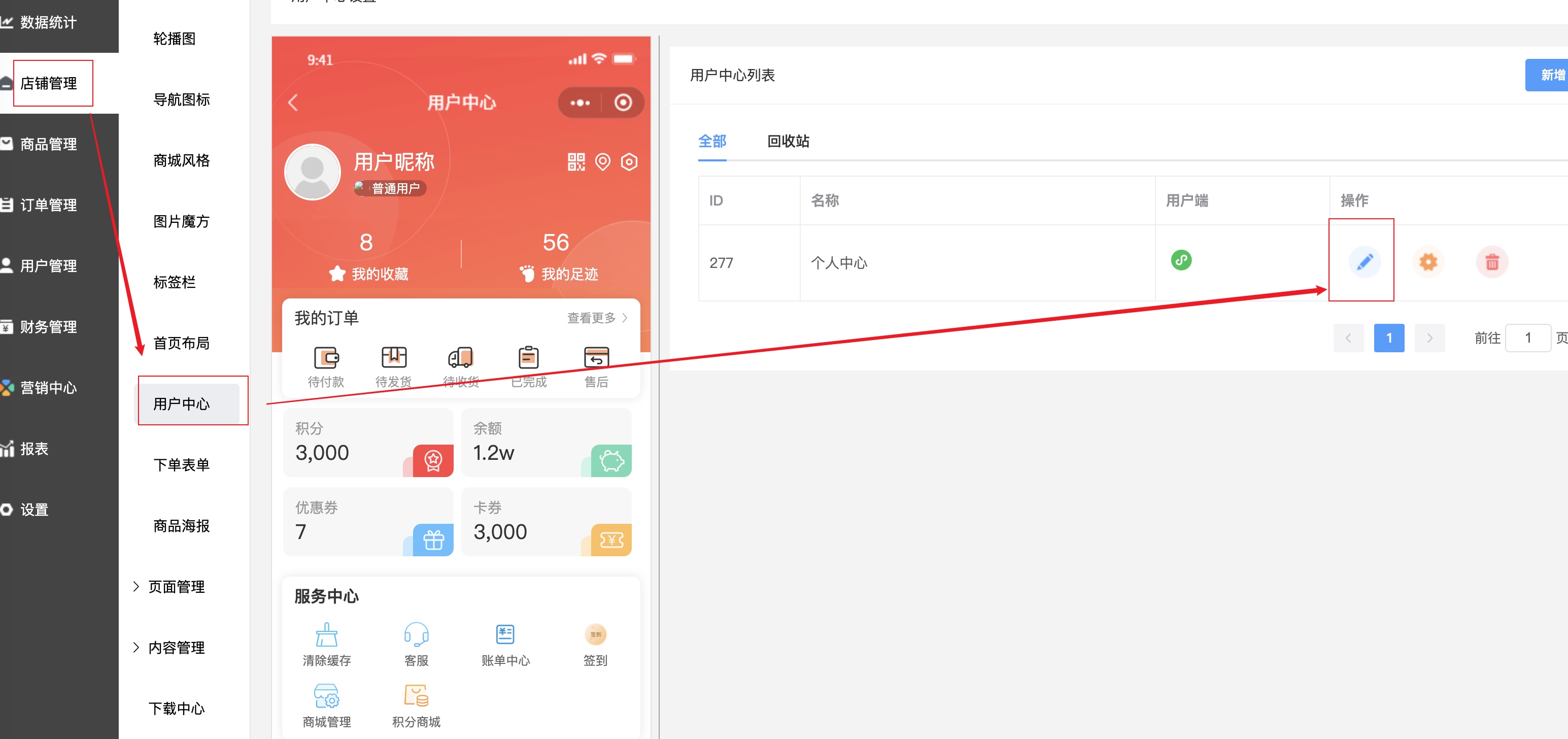The width and height of the screenshot is (1568, 739).
Task: Click the yellow 卡券 voucher icon
Action: point(611,540)
